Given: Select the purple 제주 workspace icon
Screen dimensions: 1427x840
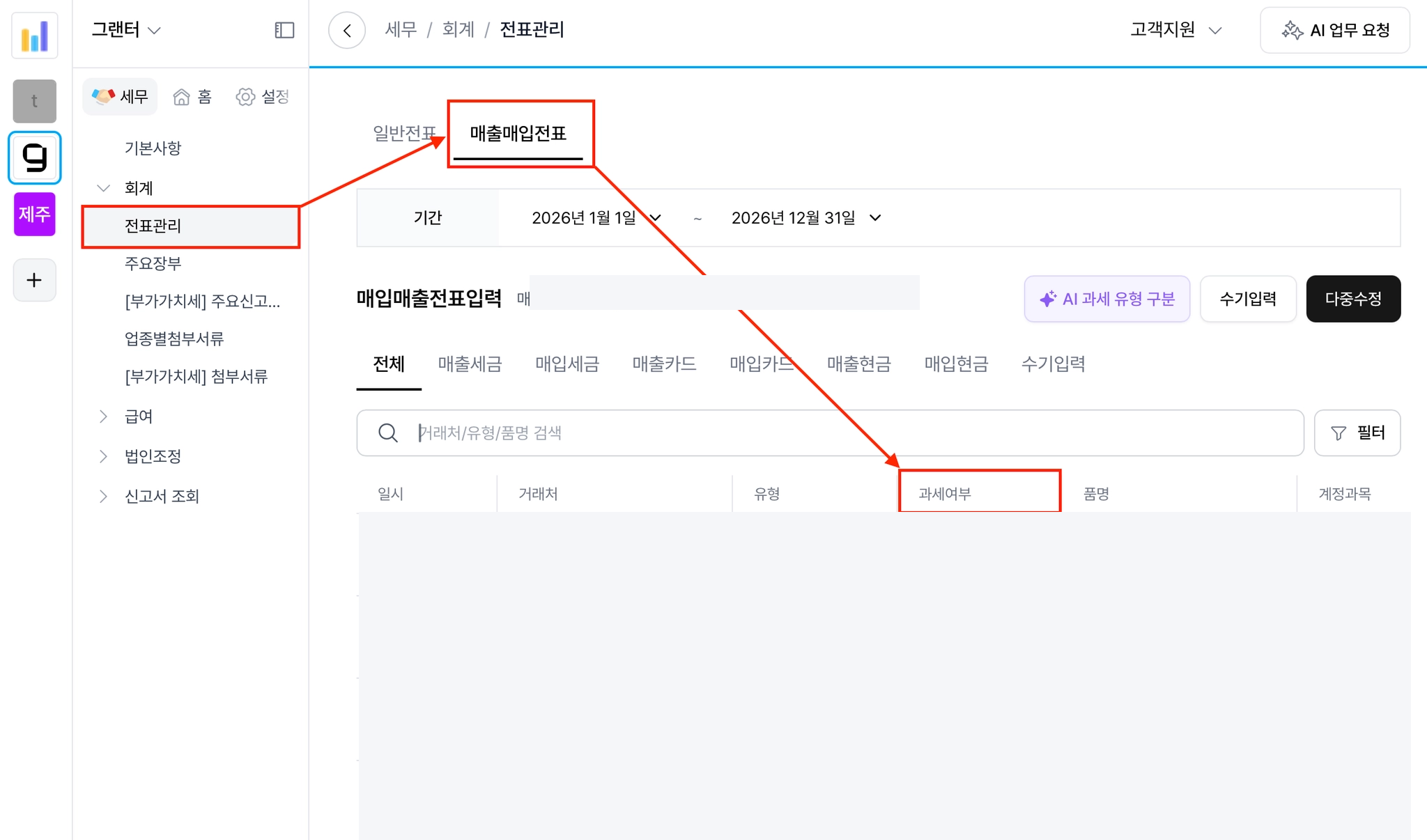Looking at the screenshot, I should pos(35,214).
